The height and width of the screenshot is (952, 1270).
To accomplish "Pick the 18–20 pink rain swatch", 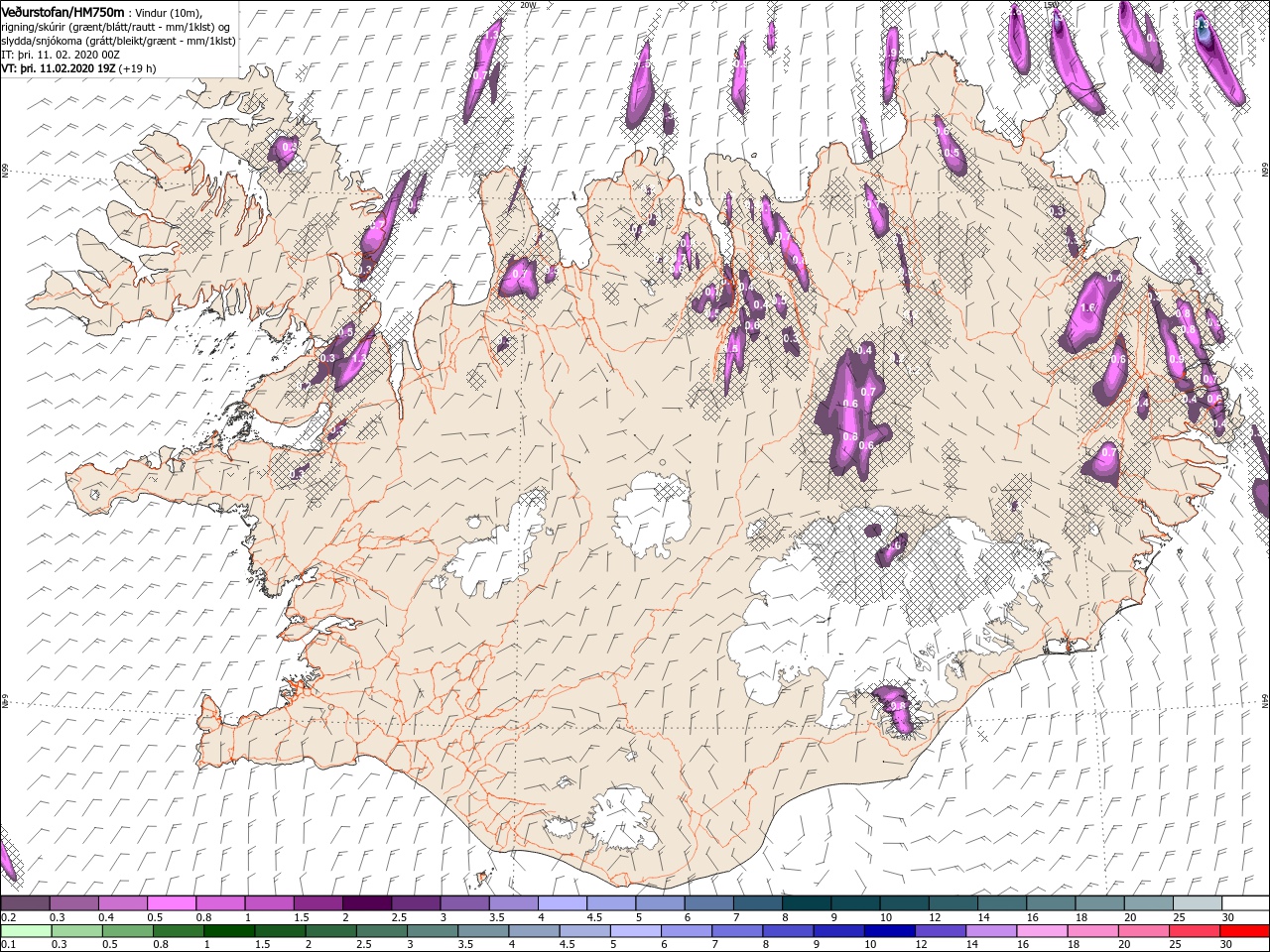I will 1092,931.
